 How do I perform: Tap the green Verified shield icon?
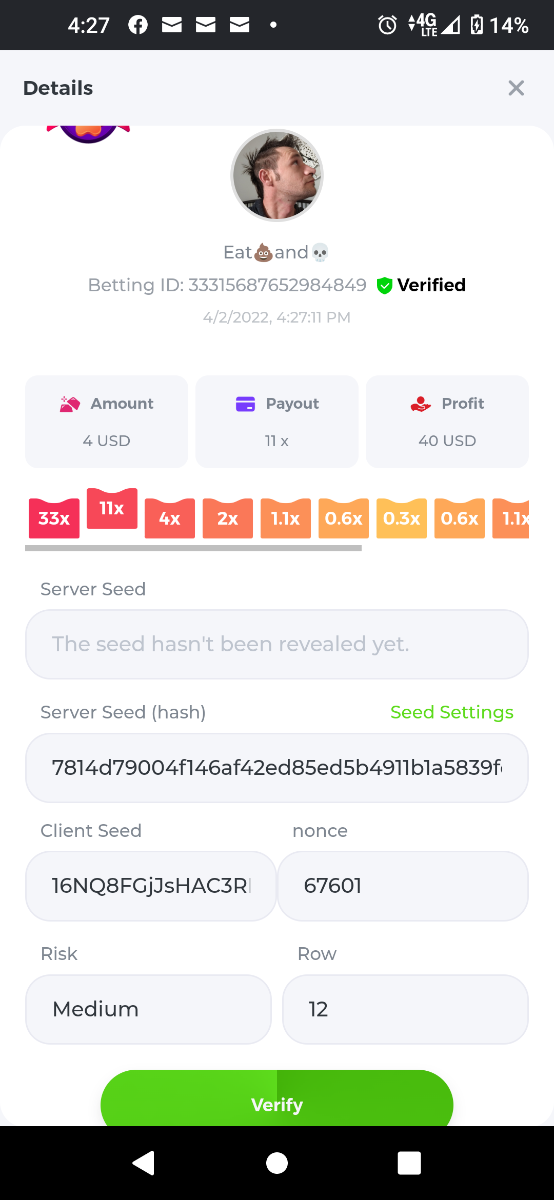[x=384, y=286]
